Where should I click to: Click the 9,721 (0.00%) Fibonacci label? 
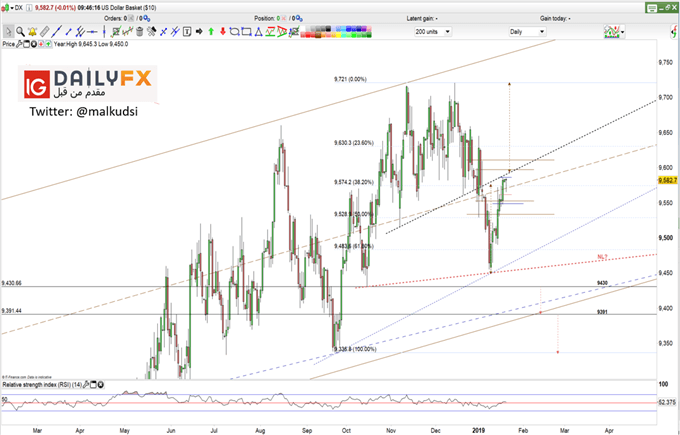[x=350, y=79]
